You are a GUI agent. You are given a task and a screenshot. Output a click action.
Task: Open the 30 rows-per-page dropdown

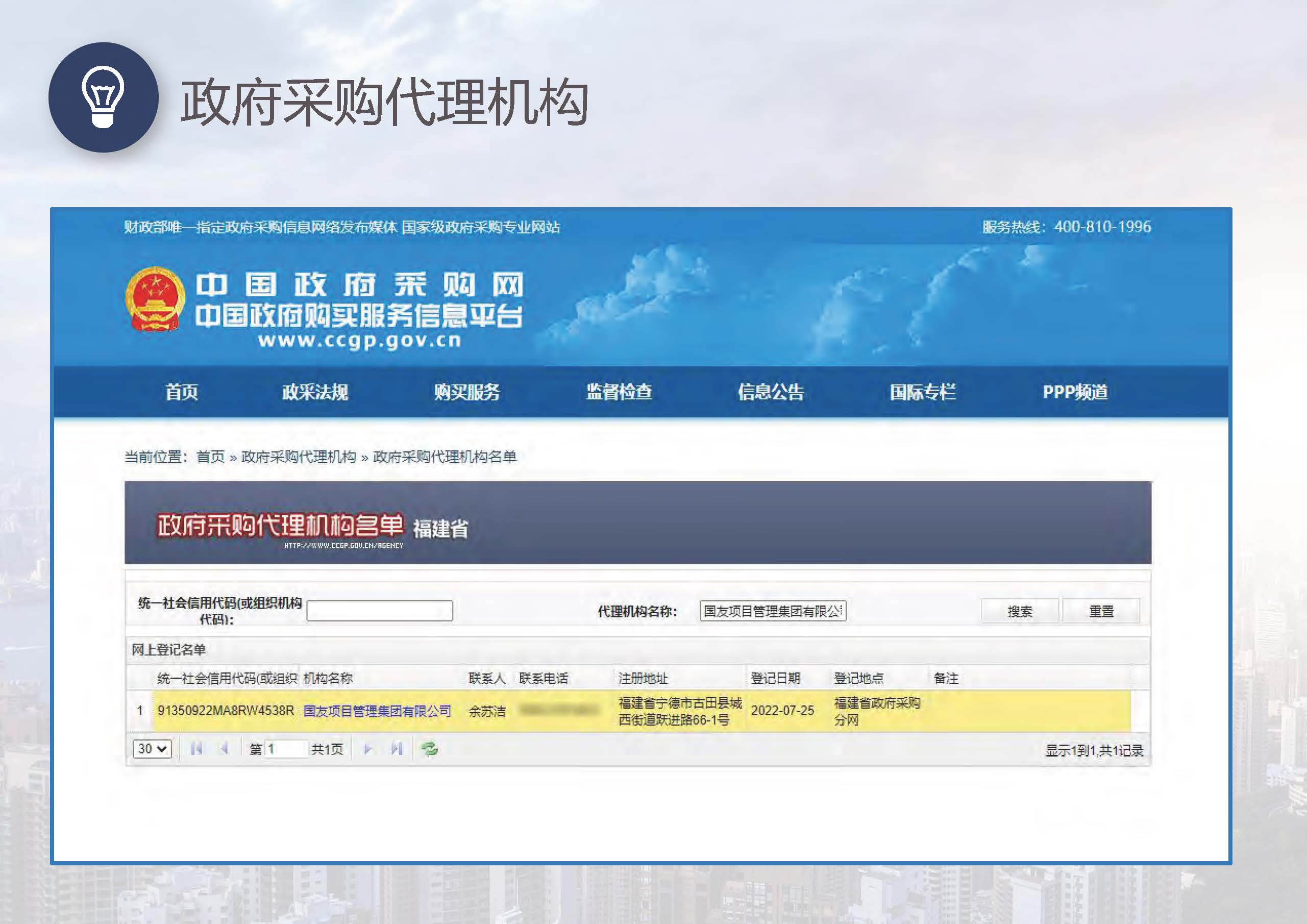[x=152, y=749]
